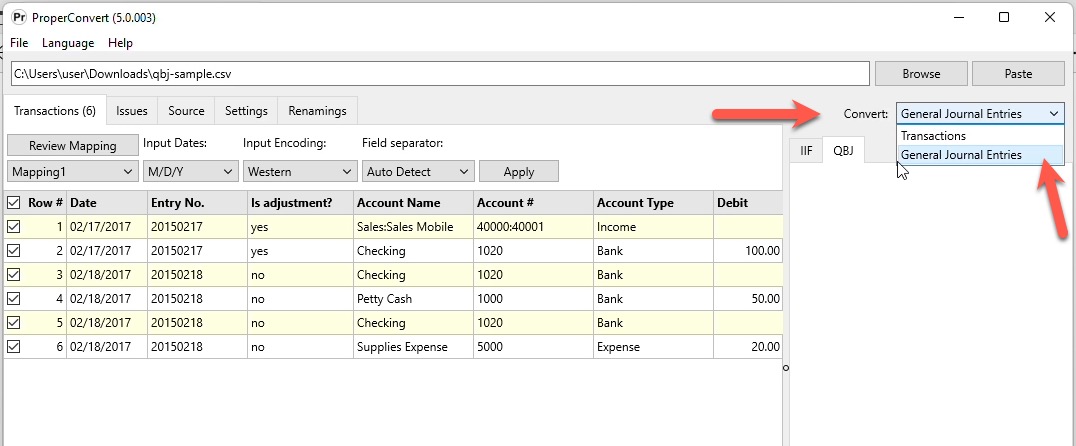Switch to the Issues tab
The width and height of the screenshot is (1076, 446).
click(132, 110)
